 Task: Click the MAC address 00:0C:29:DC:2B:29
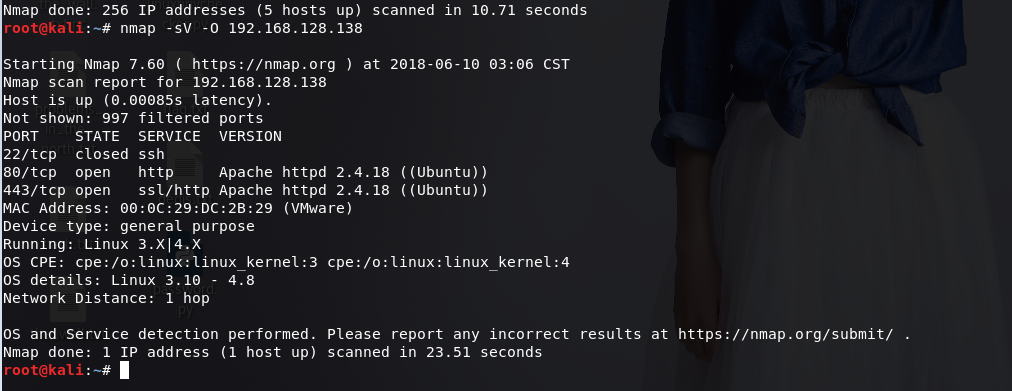(196, 208)
